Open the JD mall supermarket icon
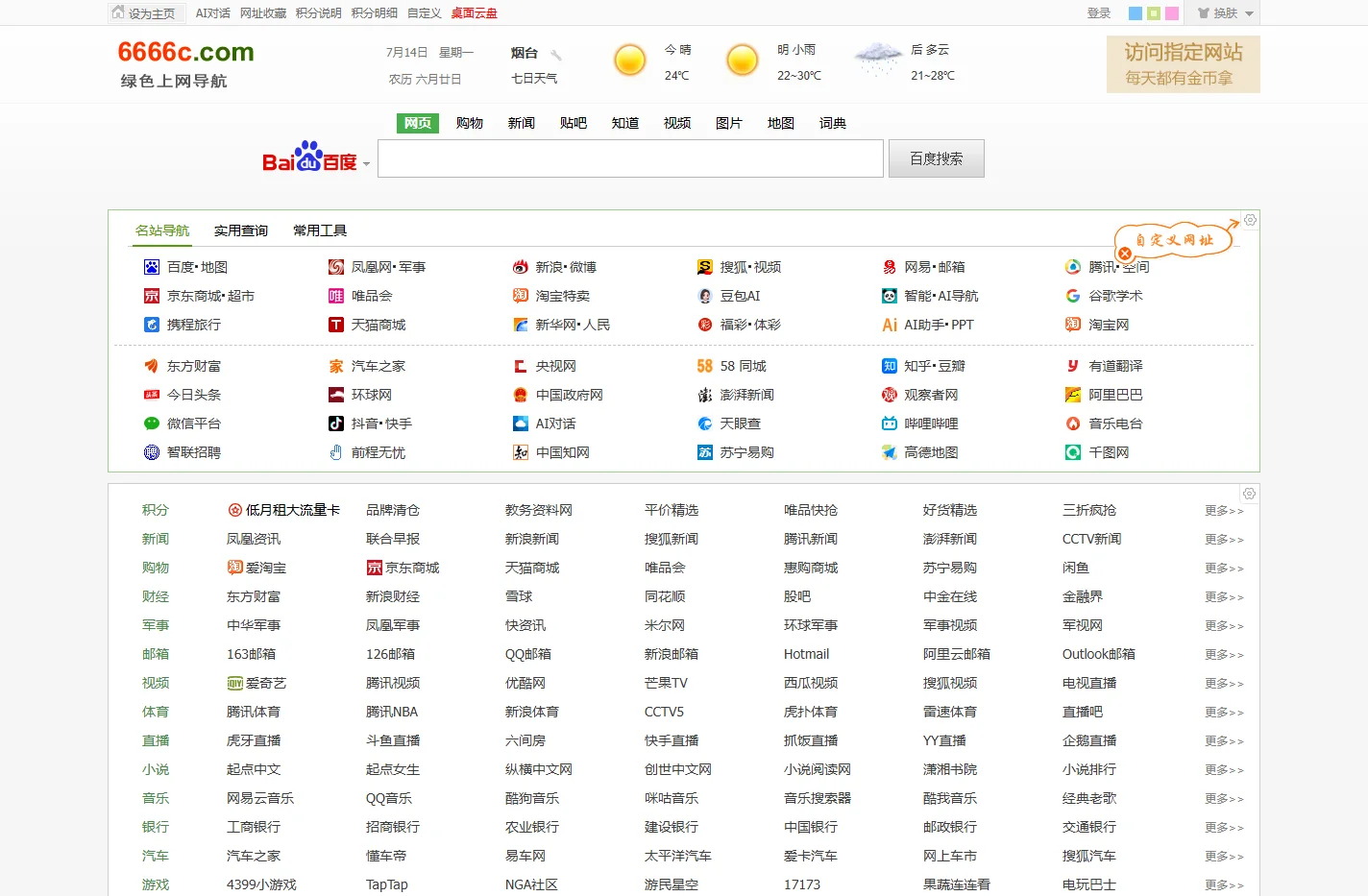Screen dimensions: 1368x896 pos(151,296)
